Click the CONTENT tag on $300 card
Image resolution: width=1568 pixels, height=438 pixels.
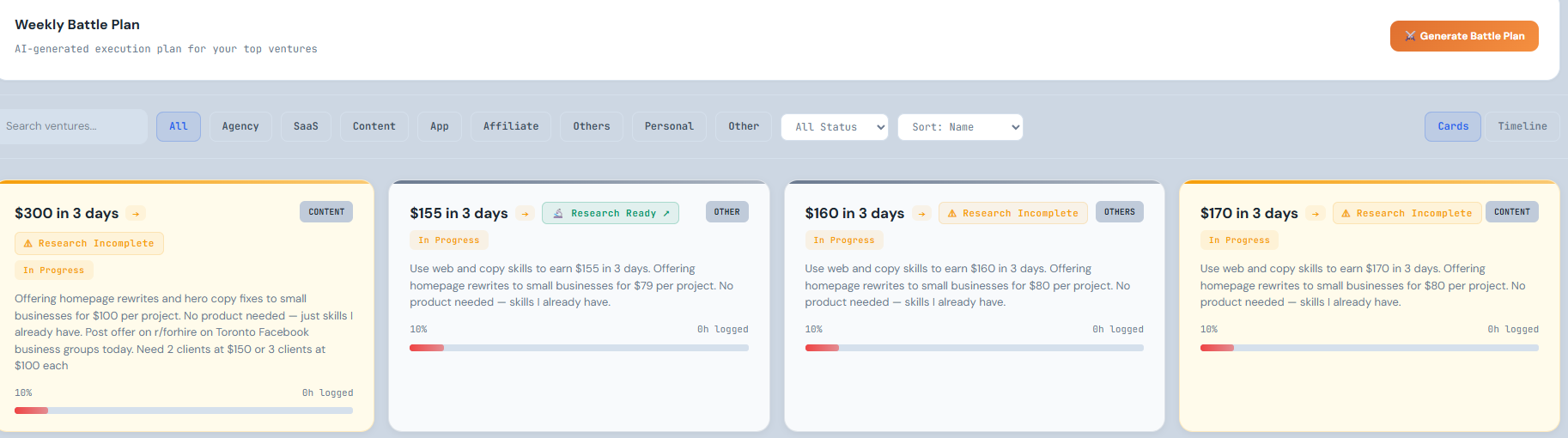click(326, 212)
